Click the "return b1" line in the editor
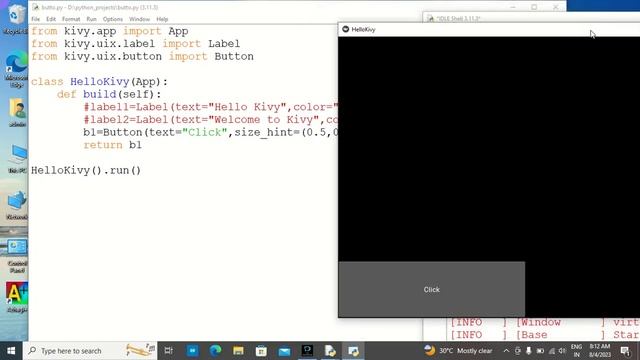Screen dimensions: 640x360 tap(113, 145)
